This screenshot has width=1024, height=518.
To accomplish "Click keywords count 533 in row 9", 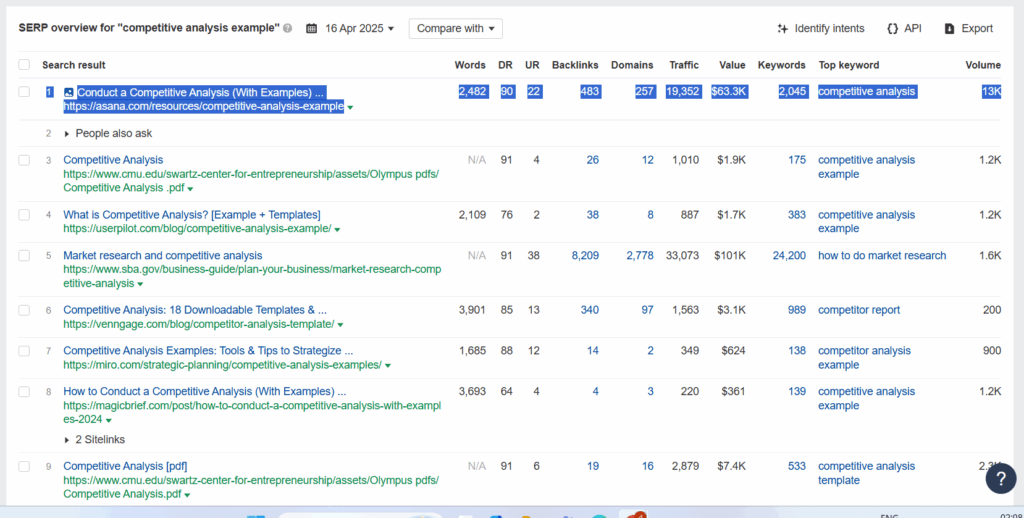I will point(797,466).
